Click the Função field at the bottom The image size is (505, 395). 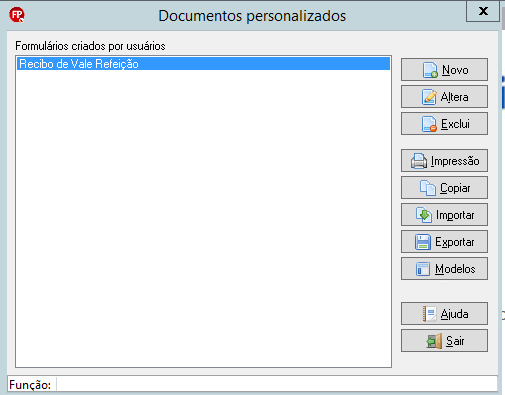[x=277, y=385]
